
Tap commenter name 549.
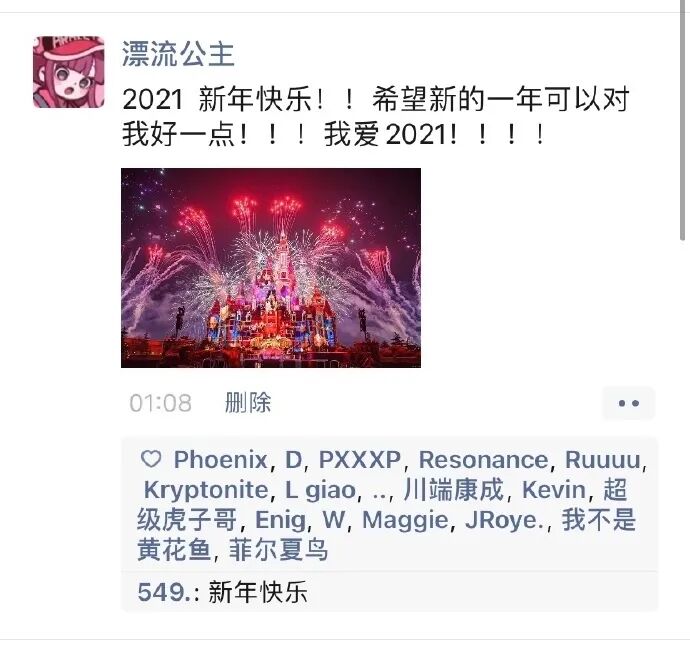click(164, 592)
